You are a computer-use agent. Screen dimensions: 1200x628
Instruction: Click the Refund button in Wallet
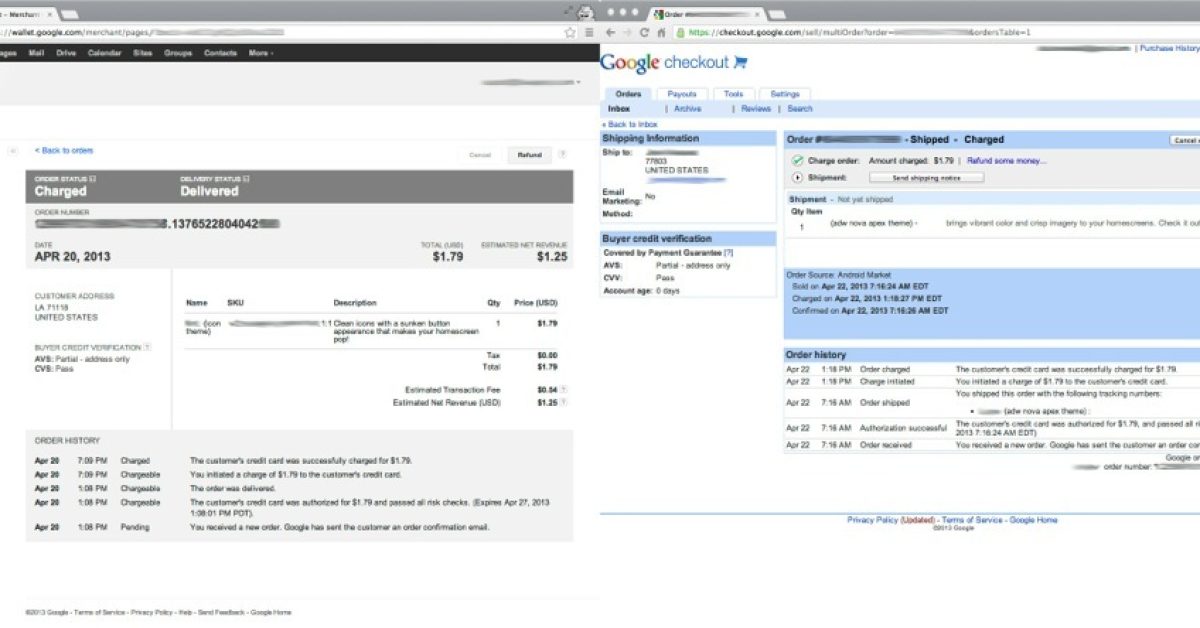point(530,155)
